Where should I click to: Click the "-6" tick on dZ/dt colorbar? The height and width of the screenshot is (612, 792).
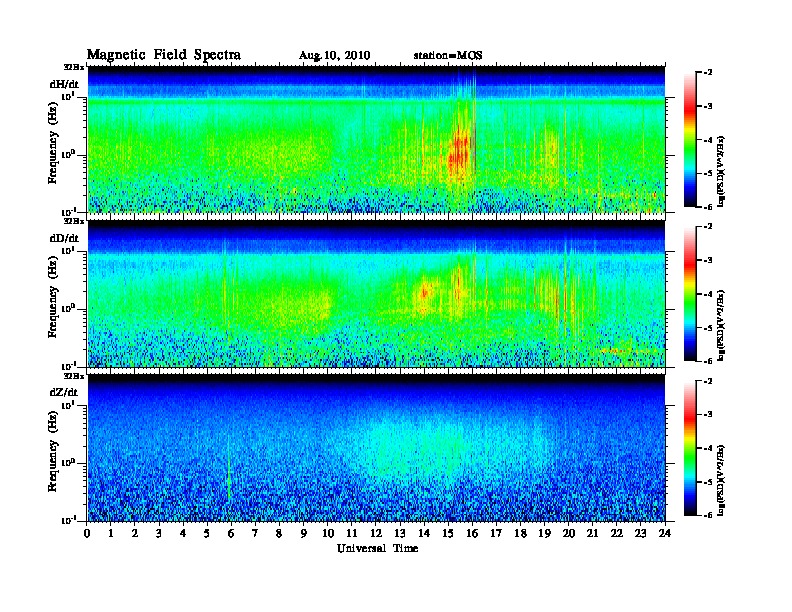click(708, 515)
